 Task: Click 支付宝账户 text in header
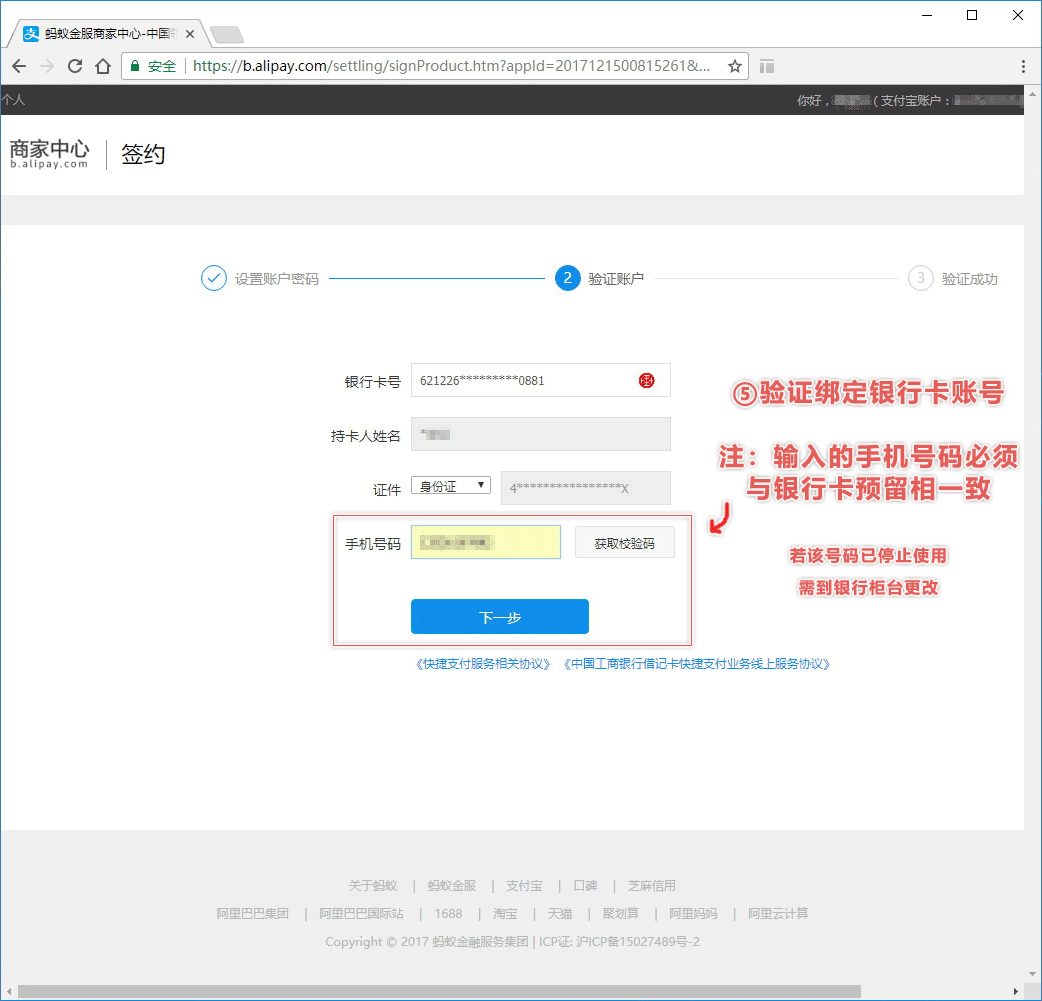[x=910, y=100]
